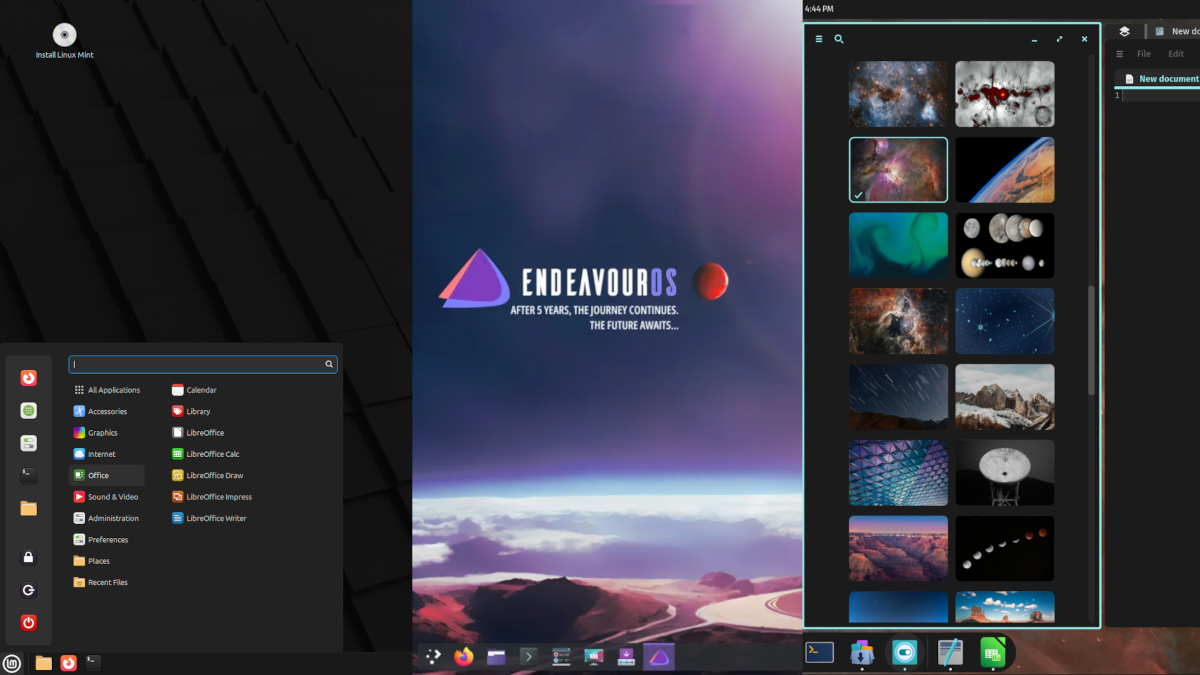Viewport: 1200px width, 675px height.
Task: Choose the selected pink nebula wallpaper
Action: 898,170
